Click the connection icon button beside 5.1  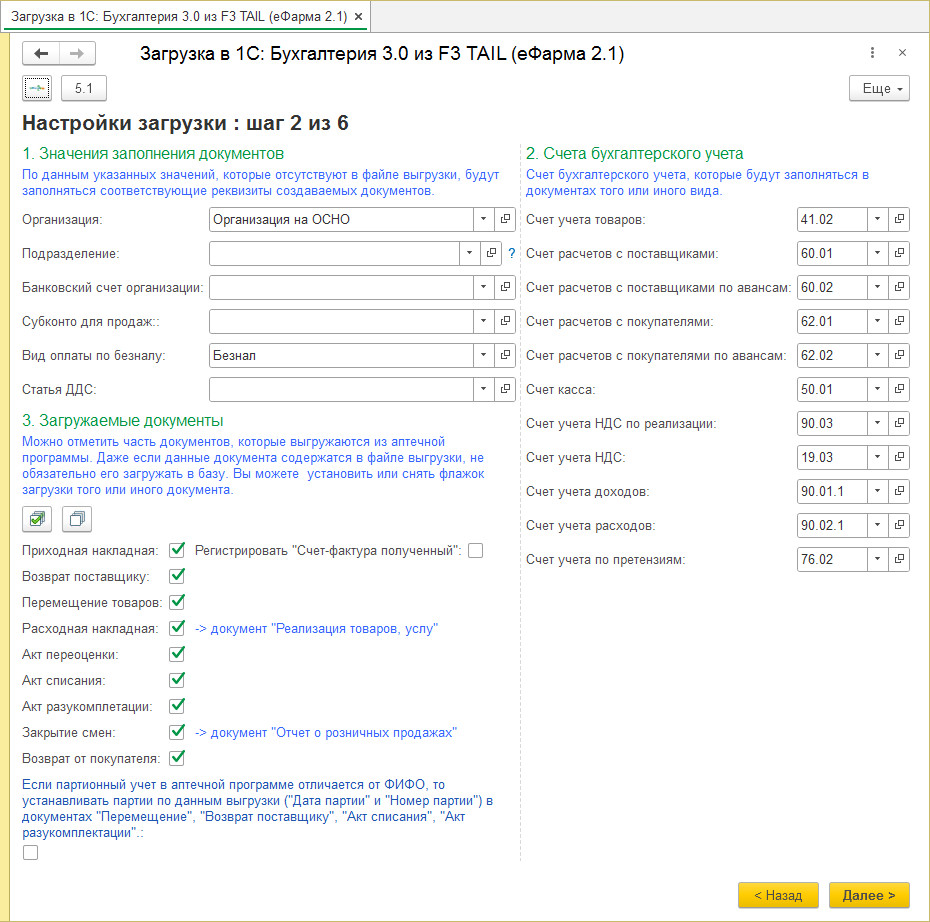(37, 88)
